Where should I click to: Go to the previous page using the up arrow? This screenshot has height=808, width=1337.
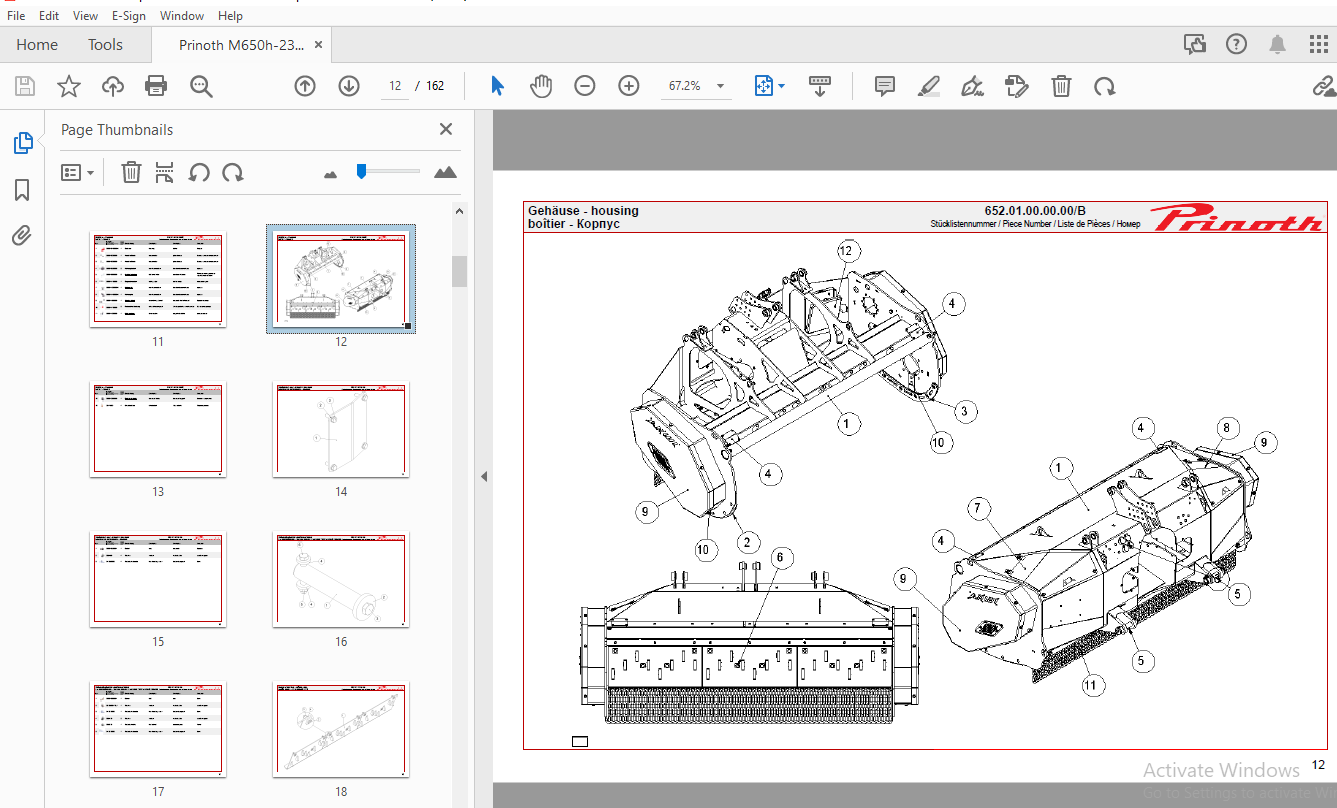(x=305, y=86)
